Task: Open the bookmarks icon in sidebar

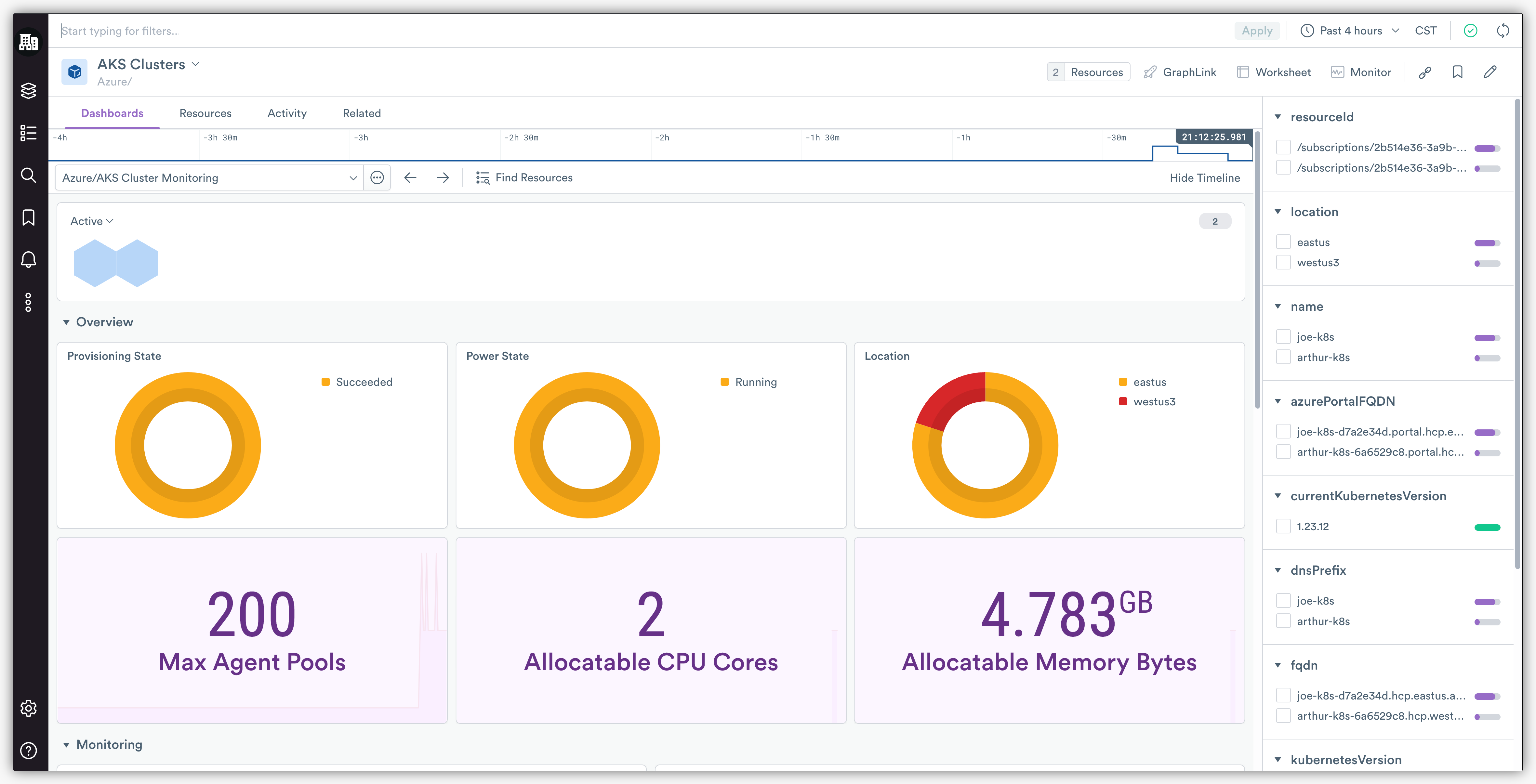Action: [29, 217]
